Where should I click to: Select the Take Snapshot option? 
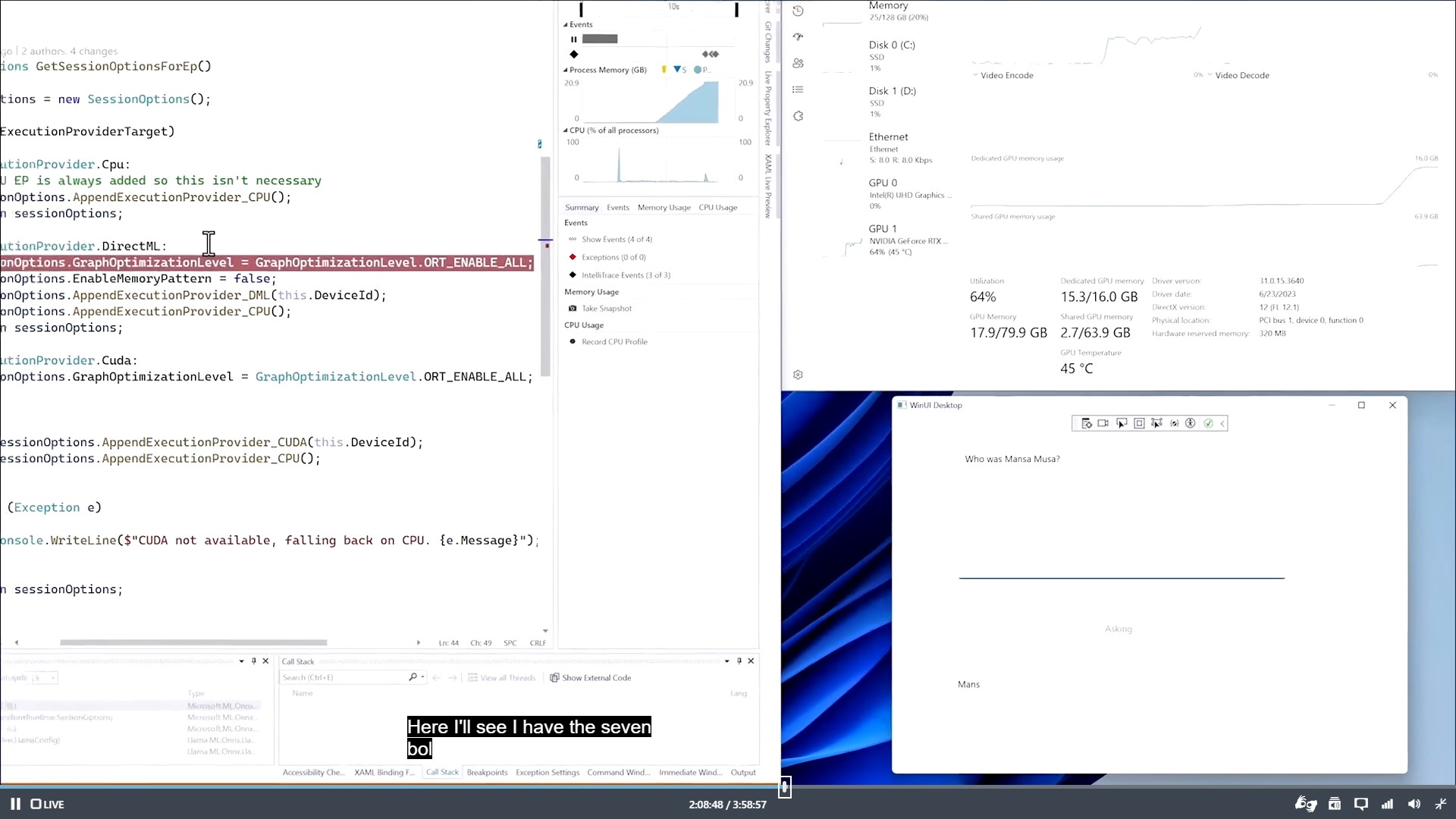click(608, 308)
